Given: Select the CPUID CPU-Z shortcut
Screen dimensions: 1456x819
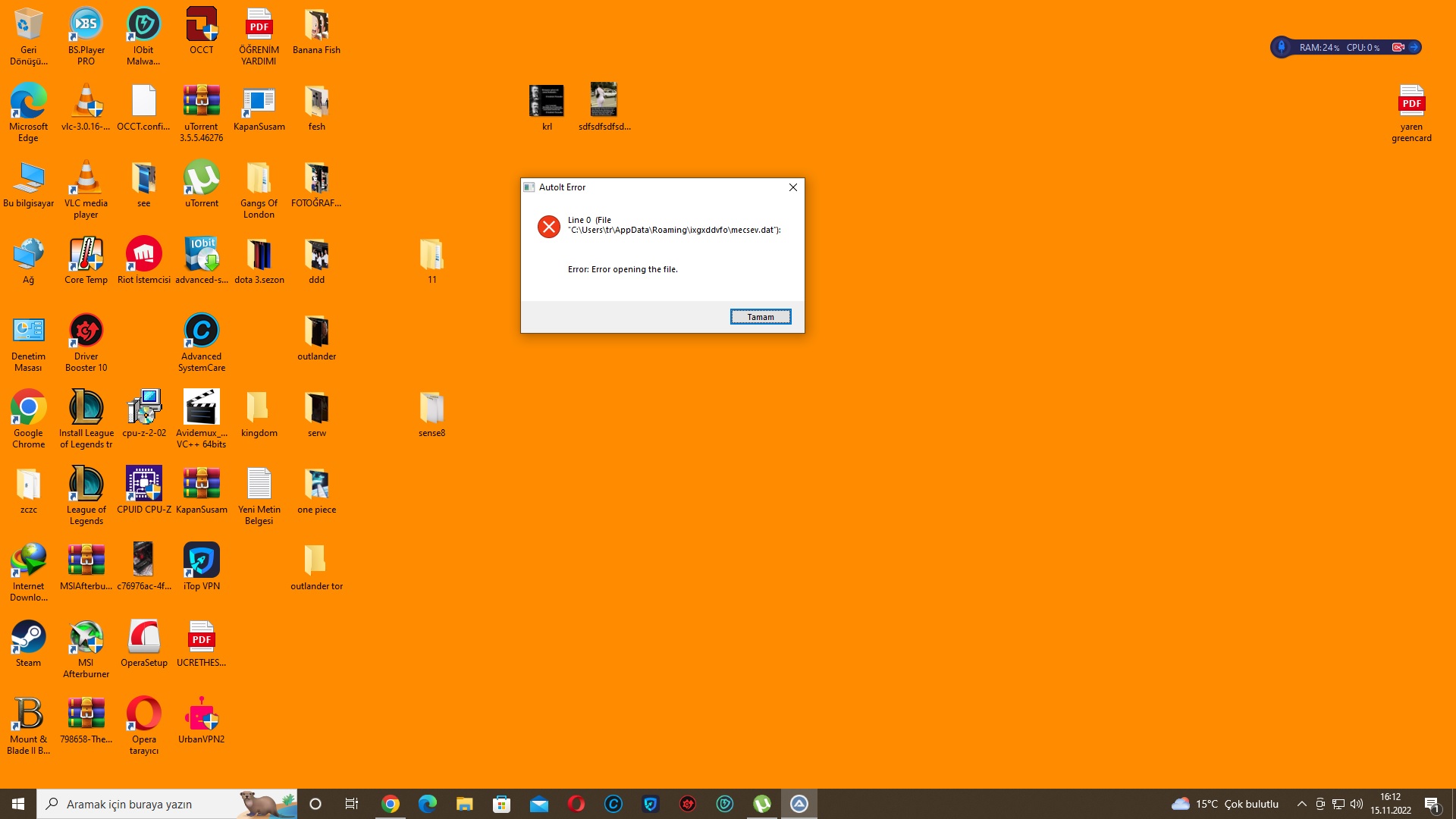Looking at the screenshot, I should tap(143, 485).
